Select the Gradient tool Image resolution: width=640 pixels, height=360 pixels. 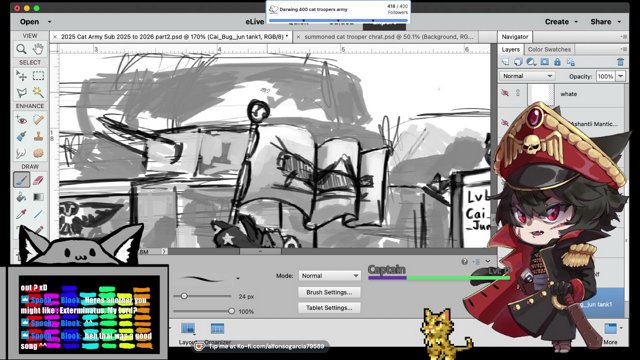(x=38, y=197)
